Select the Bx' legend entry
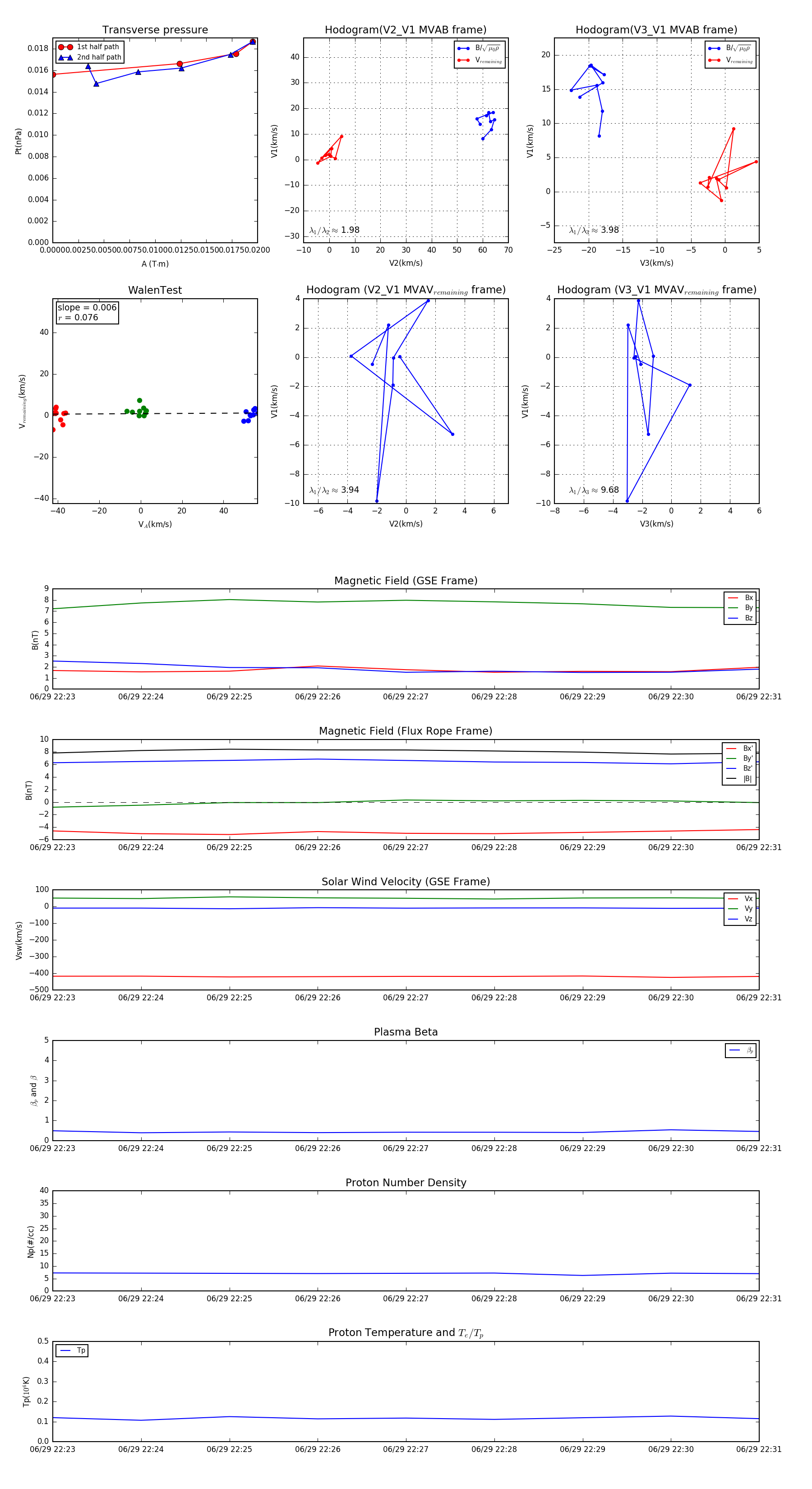The image size is (812, 1489). [x=739, y=749]
